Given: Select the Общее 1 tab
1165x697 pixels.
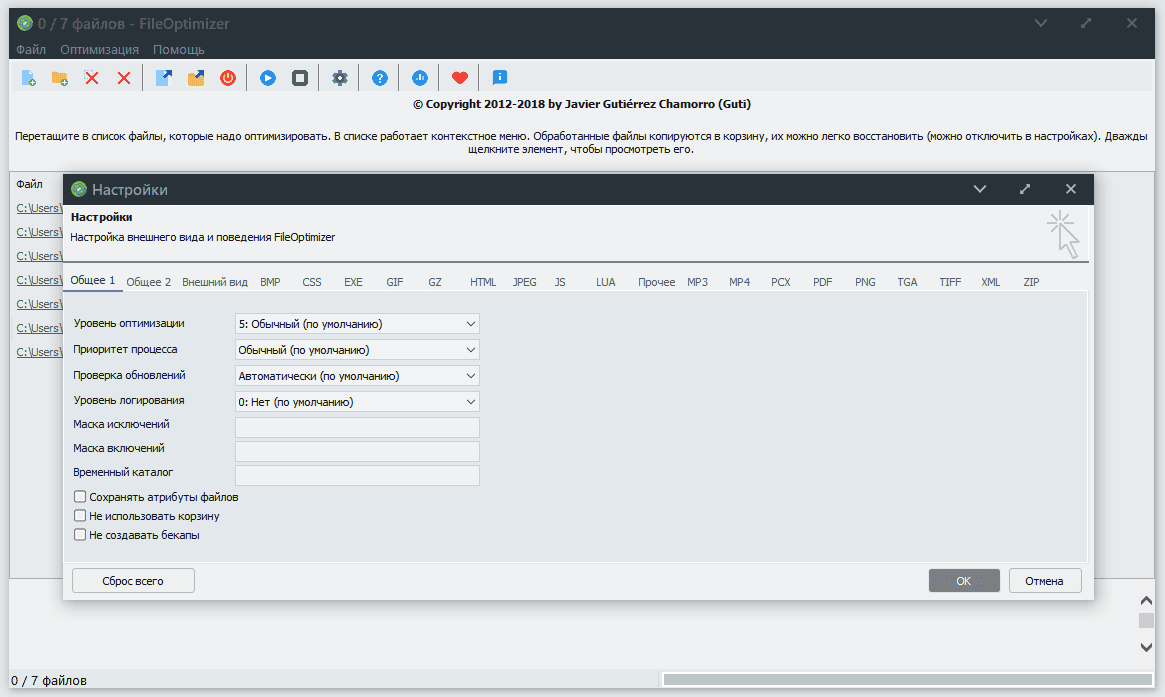Looking at the screenshot, I should tap(93, 280).
